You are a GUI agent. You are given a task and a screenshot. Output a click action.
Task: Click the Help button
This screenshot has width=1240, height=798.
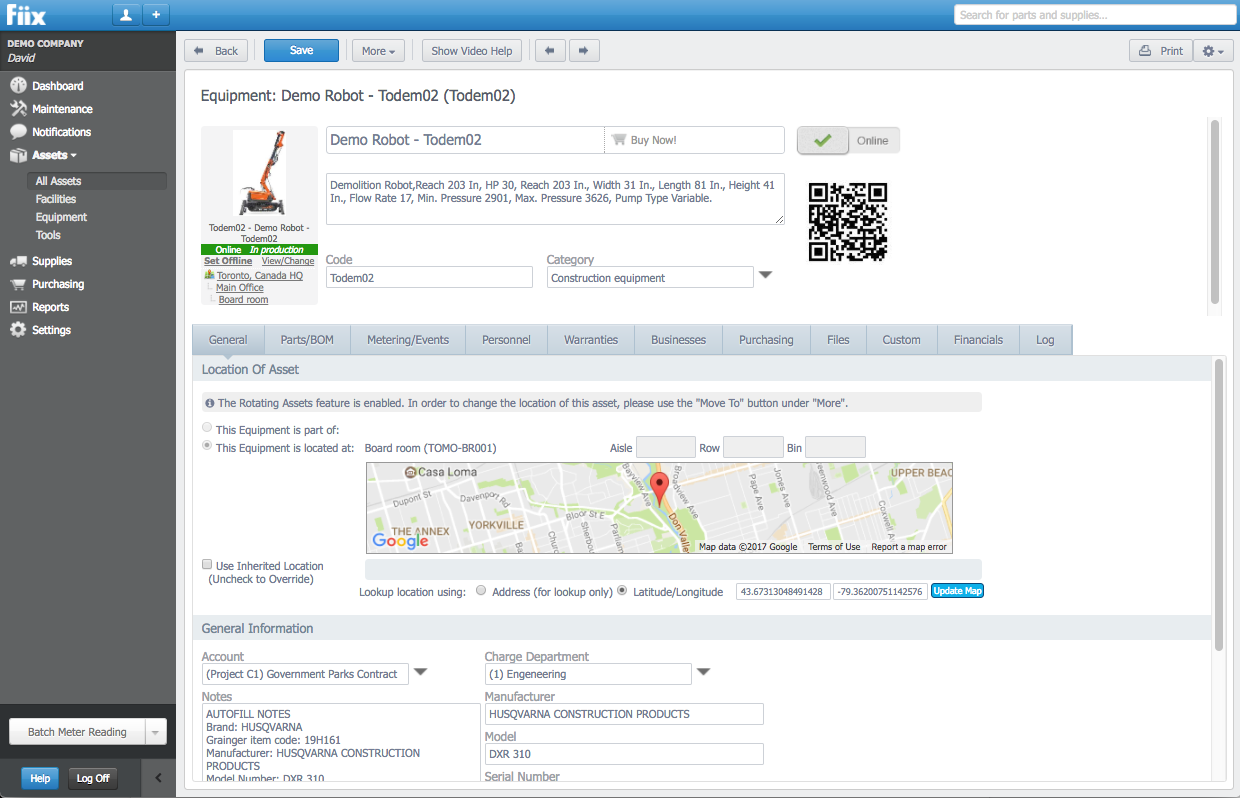click(40, 778)
